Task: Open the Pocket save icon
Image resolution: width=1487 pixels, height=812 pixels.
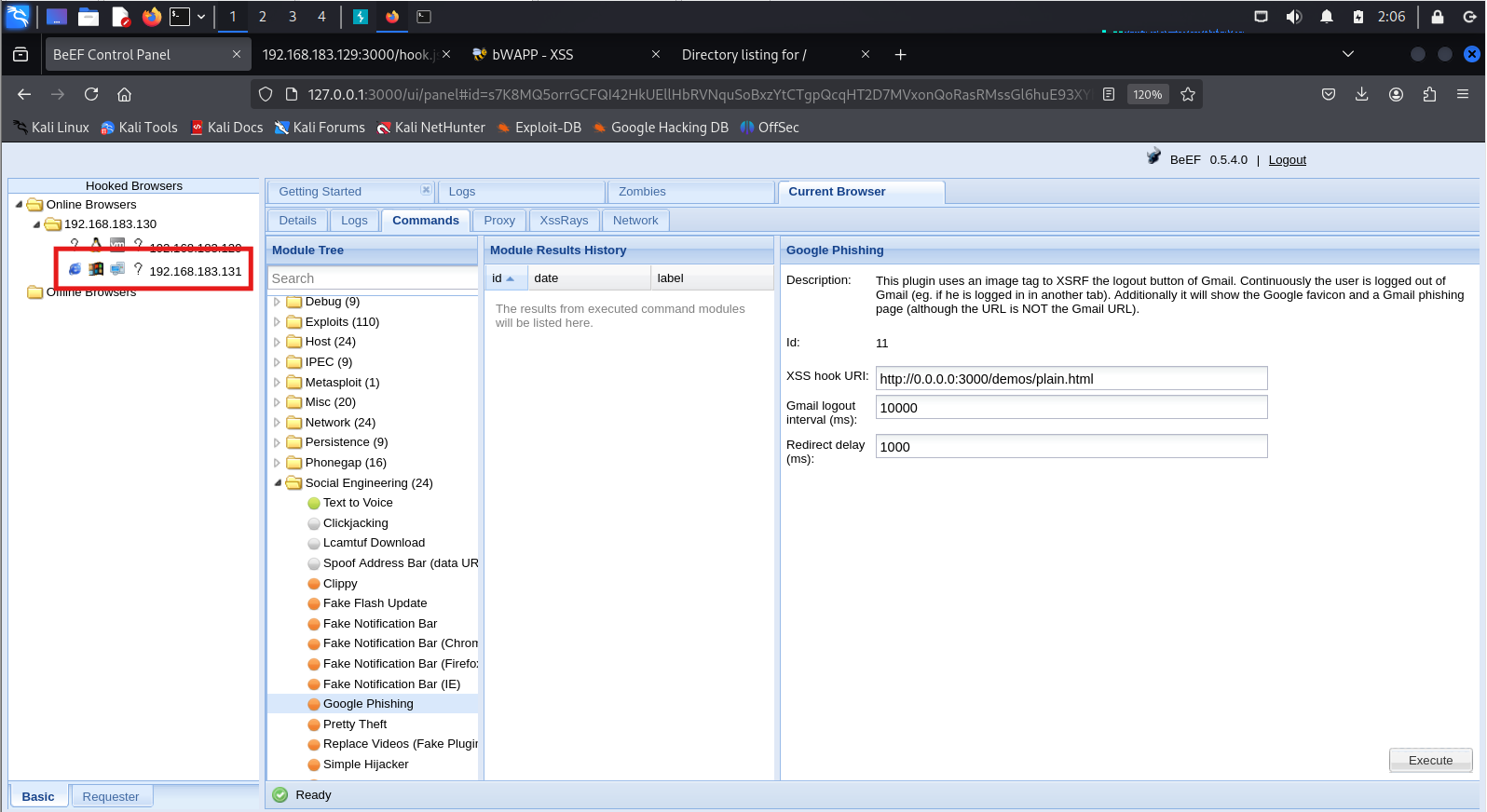Action: click(x=1329, y=94)
